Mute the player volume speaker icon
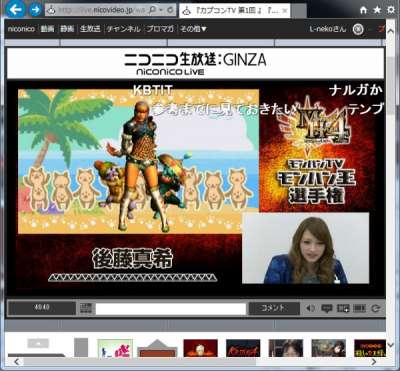Screen dimensions: 400x371 (310, 308)
